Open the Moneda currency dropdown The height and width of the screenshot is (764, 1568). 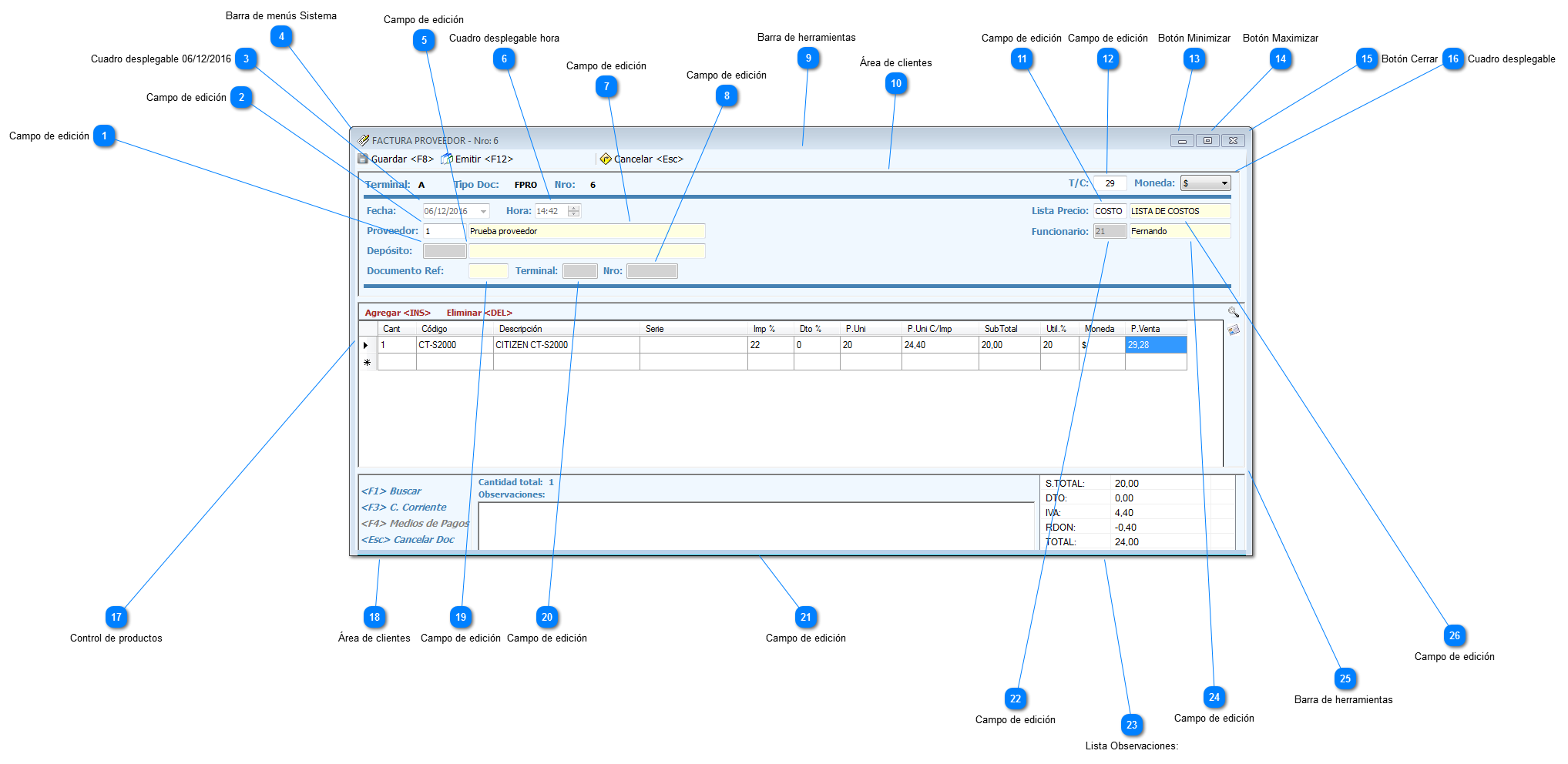click(x=1224, y=183)
